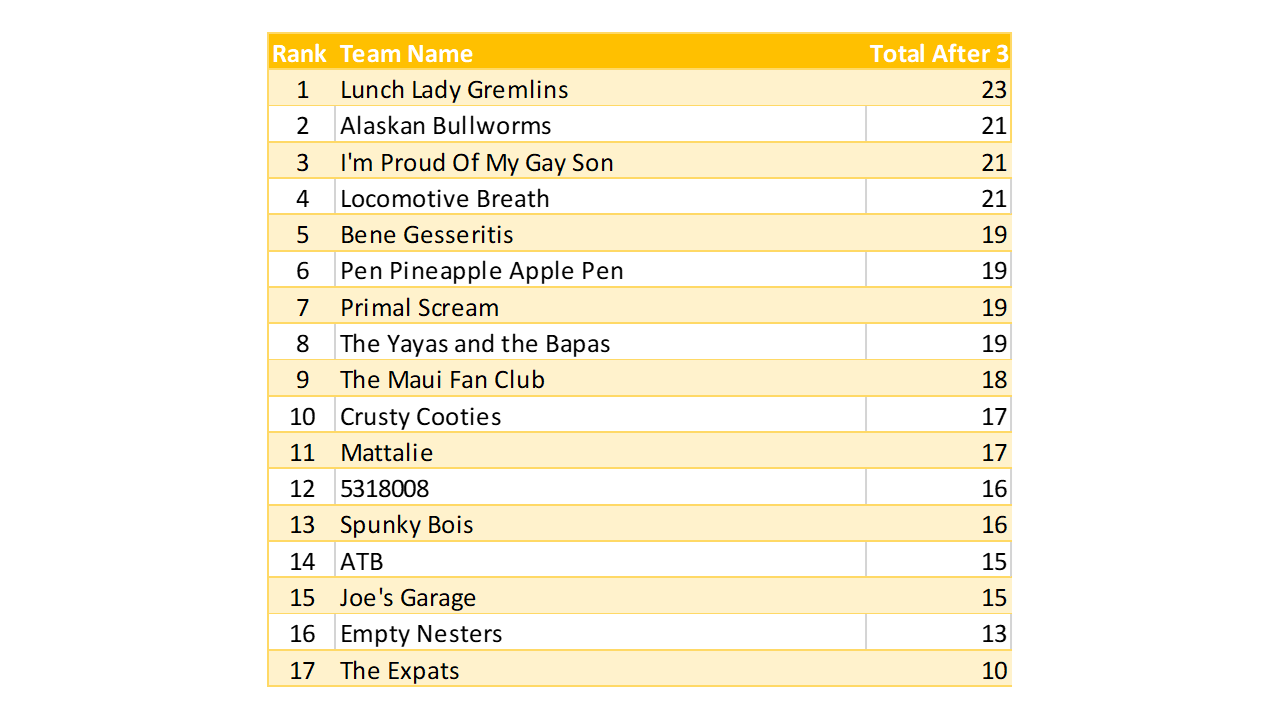Select the Primal Scream team cell
Viewport: 1280px width, 720px height.
(419, 308)
